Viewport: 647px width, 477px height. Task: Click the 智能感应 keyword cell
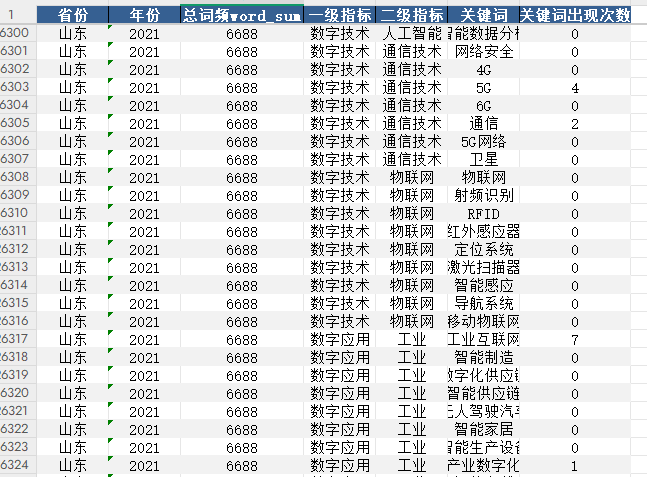point(483,286)
